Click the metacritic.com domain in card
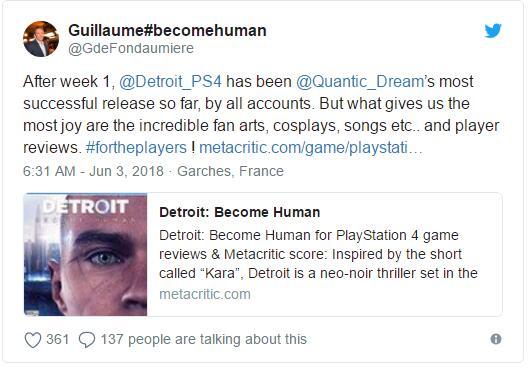Image resolution: width=528 pixels, height=368 pixels. pos(205,294)
